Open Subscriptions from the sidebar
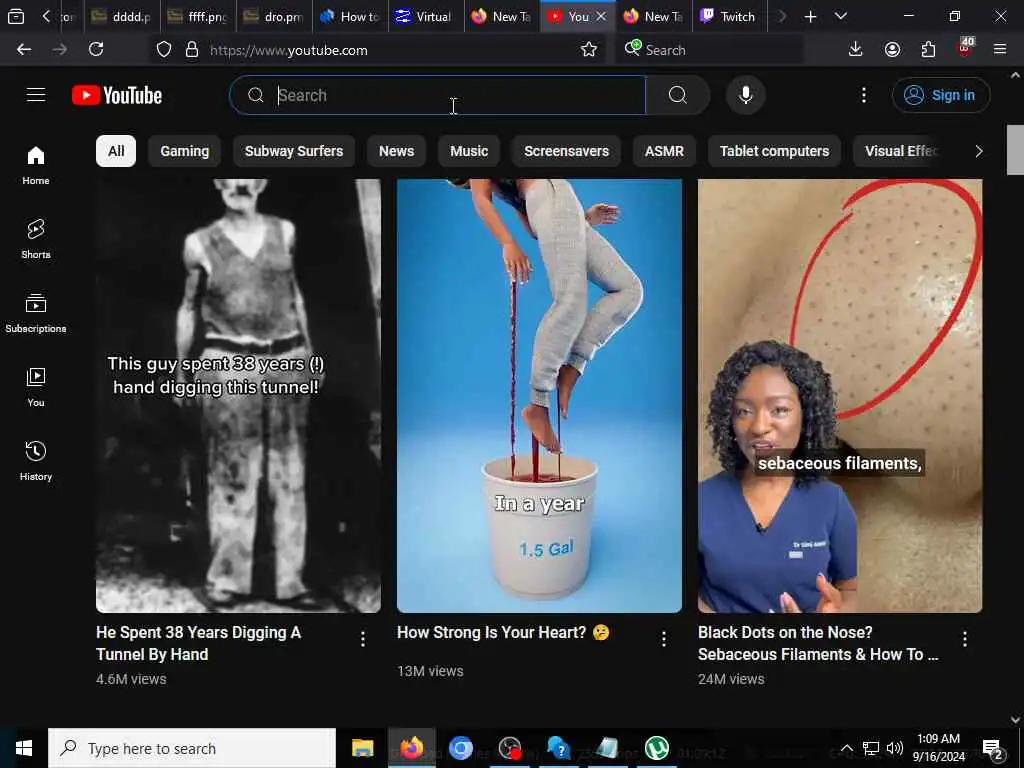 tap(36, 313)
